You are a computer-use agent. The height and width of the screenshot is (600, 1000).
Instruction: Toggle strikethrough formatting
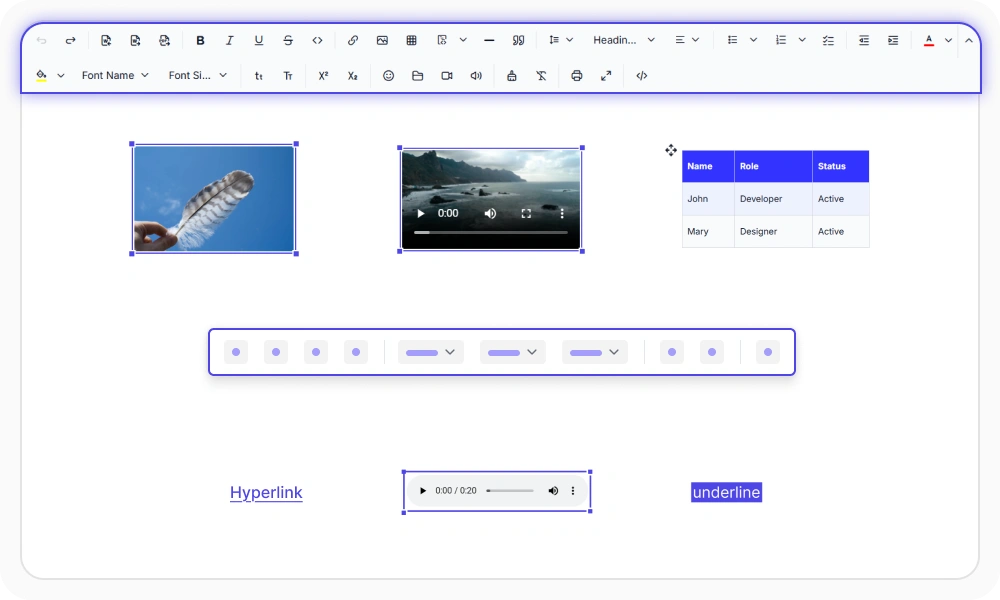[288, 40]
